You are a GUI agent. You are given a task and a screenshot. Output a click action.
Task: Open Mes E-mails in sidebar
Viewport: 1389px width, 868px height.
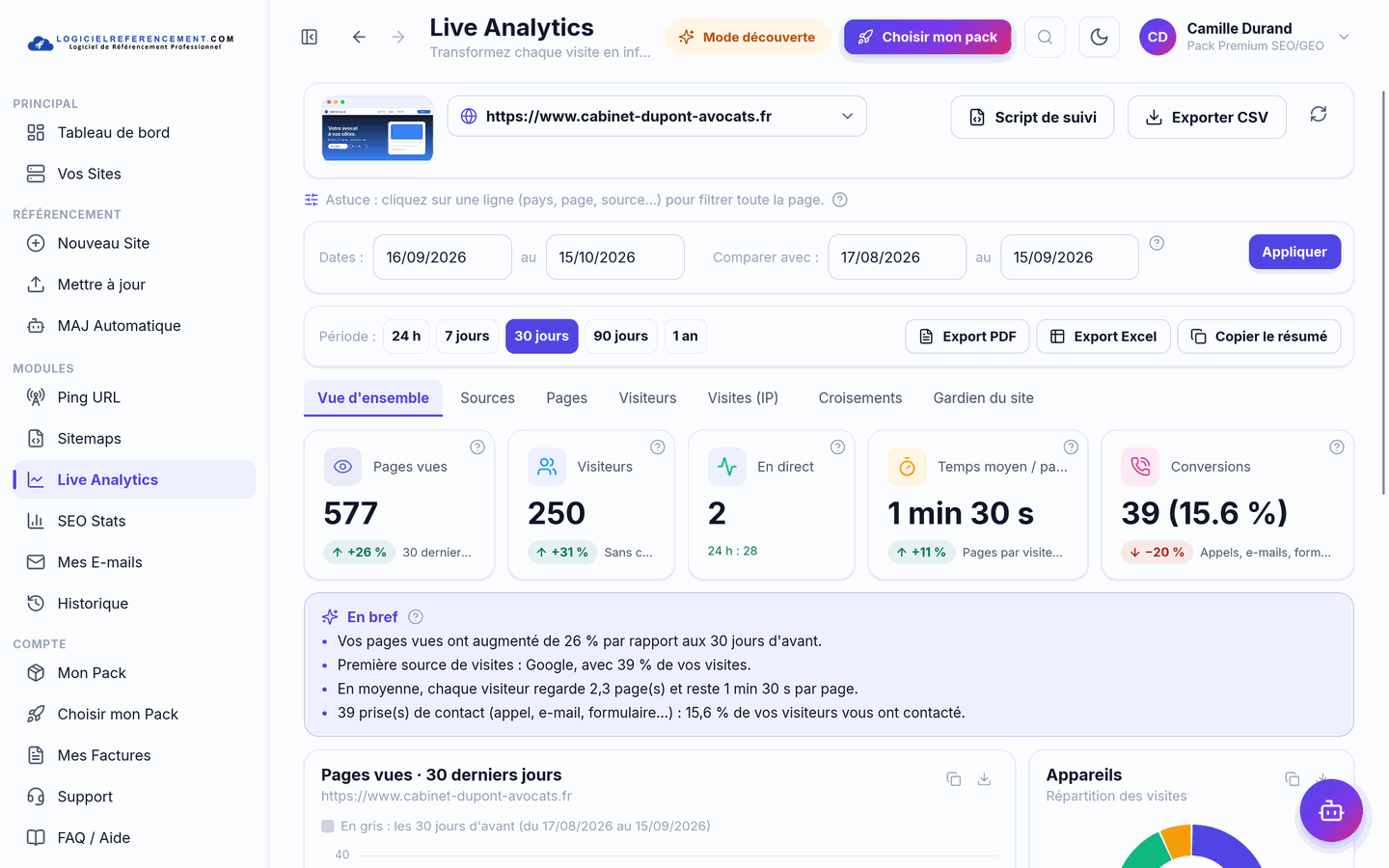[134, 562]
